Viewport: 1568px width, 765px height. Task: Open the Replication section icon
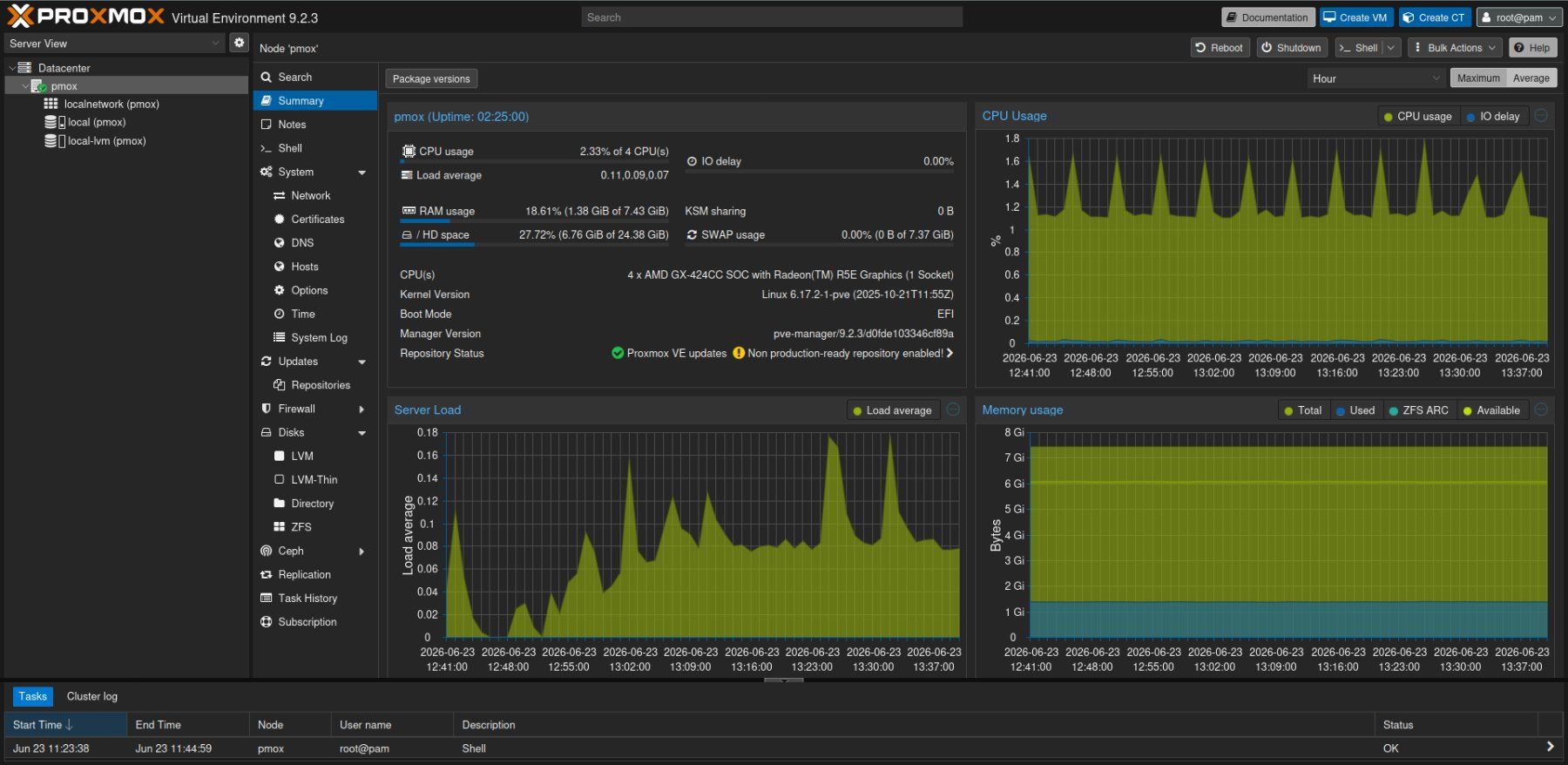pyautogui.click(x=267, y=575)
